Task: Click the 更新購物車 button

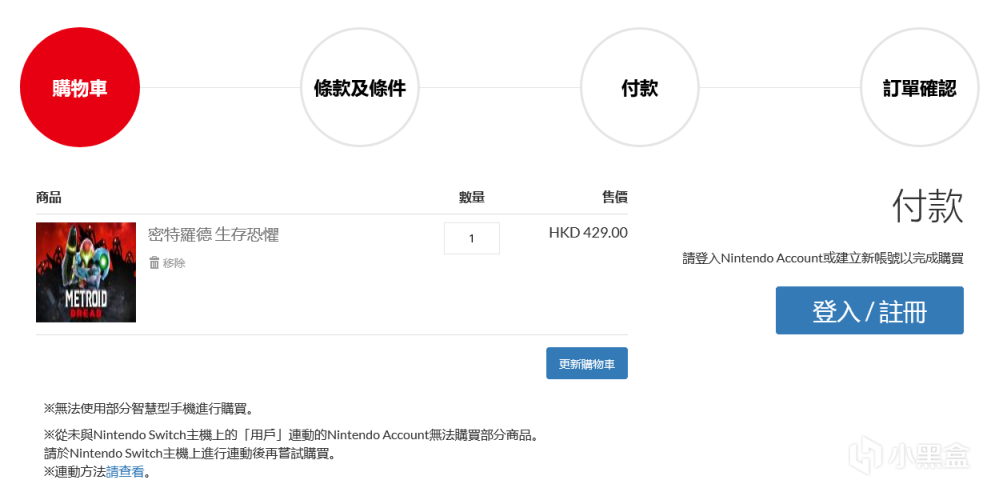Action: (x=587, y=363)
